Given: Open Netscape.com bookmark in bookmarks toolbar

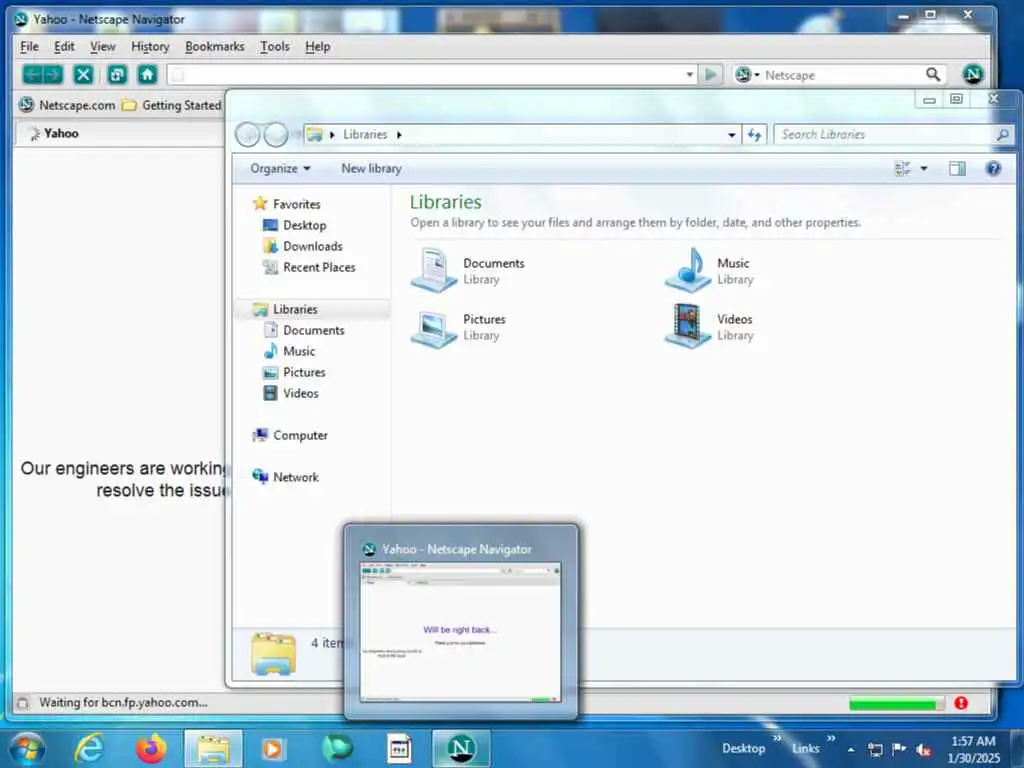Looking at the screenshot, I should pos(67,105).
